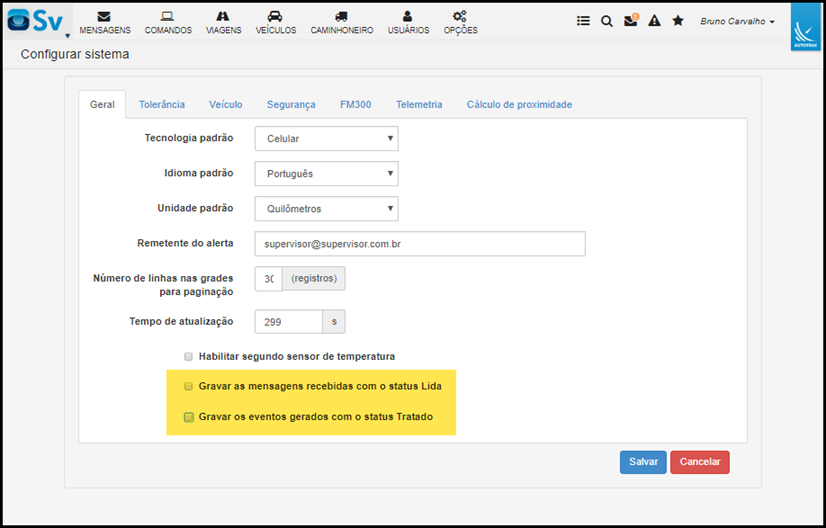Click the Salvar button
The width and height of the screenshot is (826, 528).
coord(643,462)
